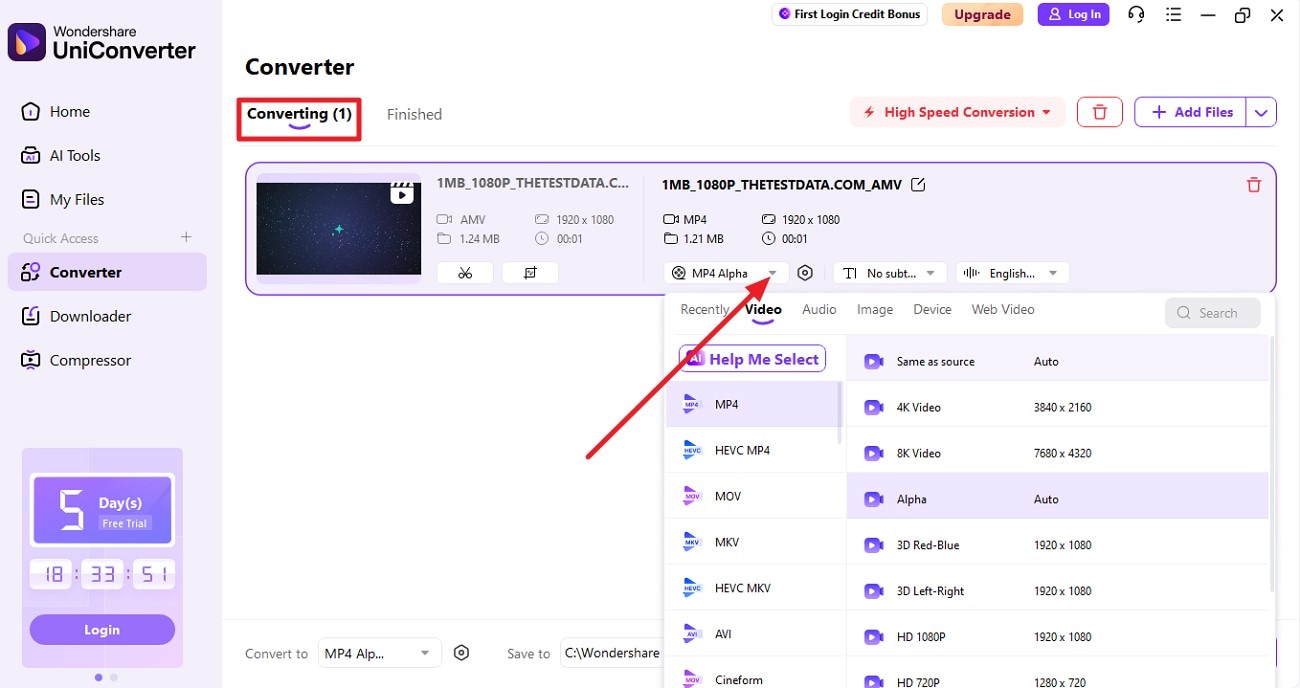Click the UniConverter logo
This screenshot has height=688, width=1300.
click(27, 42)
